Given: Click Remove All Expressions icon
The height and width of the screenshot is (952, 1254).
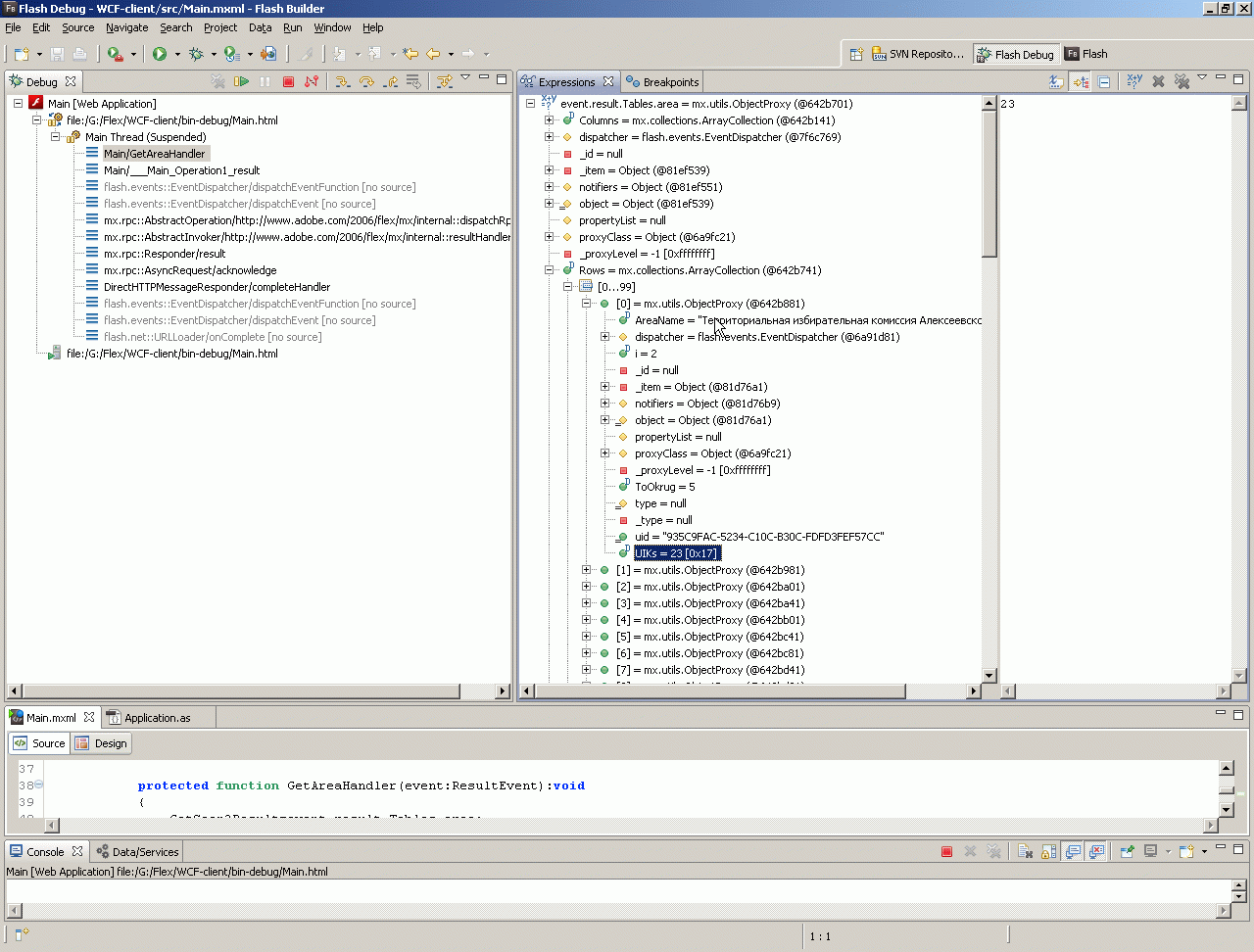Looking at the screenshot, I should click(x=1182, y=81).
